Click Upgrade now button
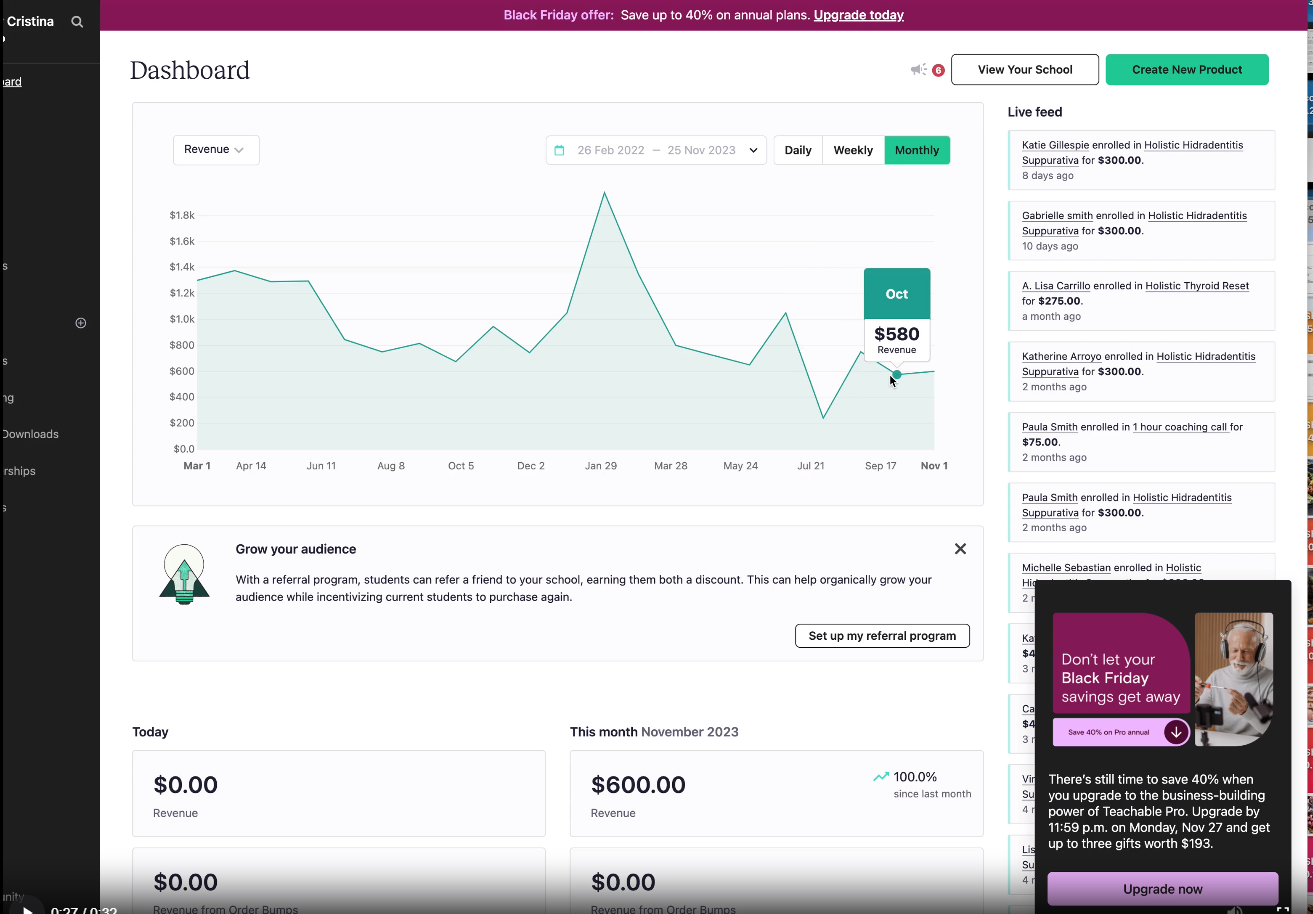 (1163, 889)
